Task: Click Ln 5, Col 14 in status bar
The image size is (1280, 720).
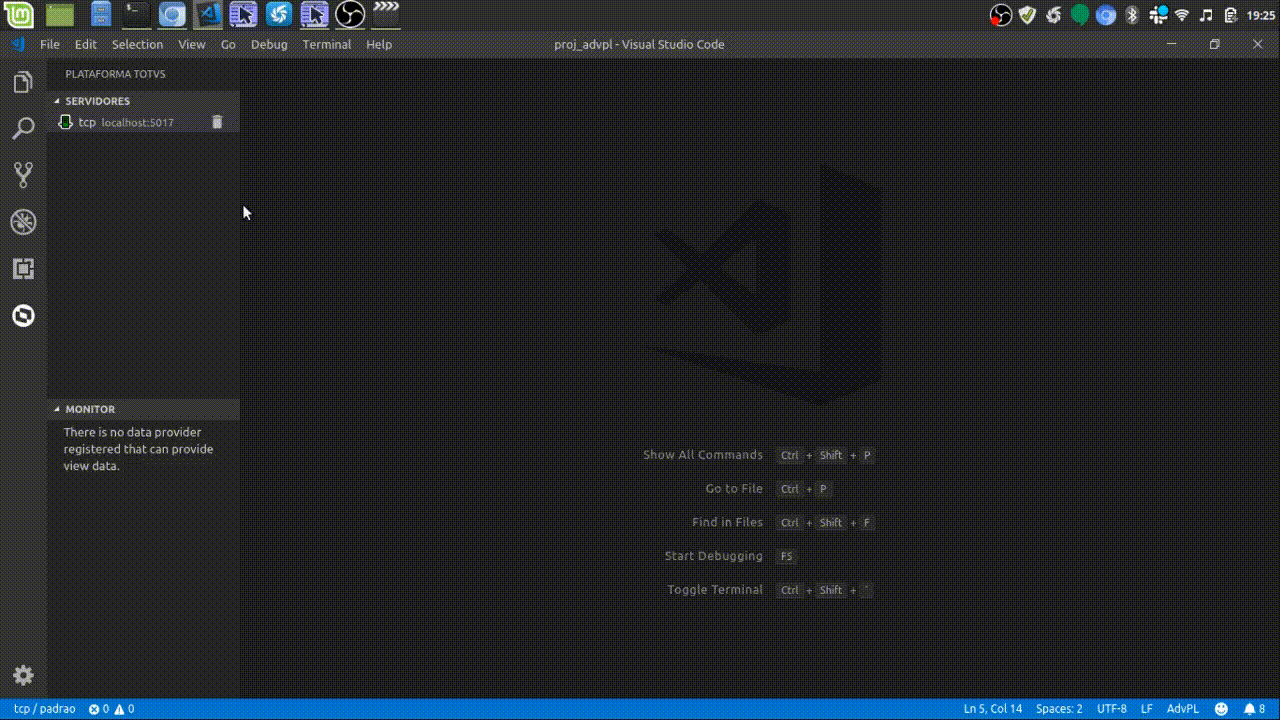Action: pyautogui.click(x=993, y=709)
